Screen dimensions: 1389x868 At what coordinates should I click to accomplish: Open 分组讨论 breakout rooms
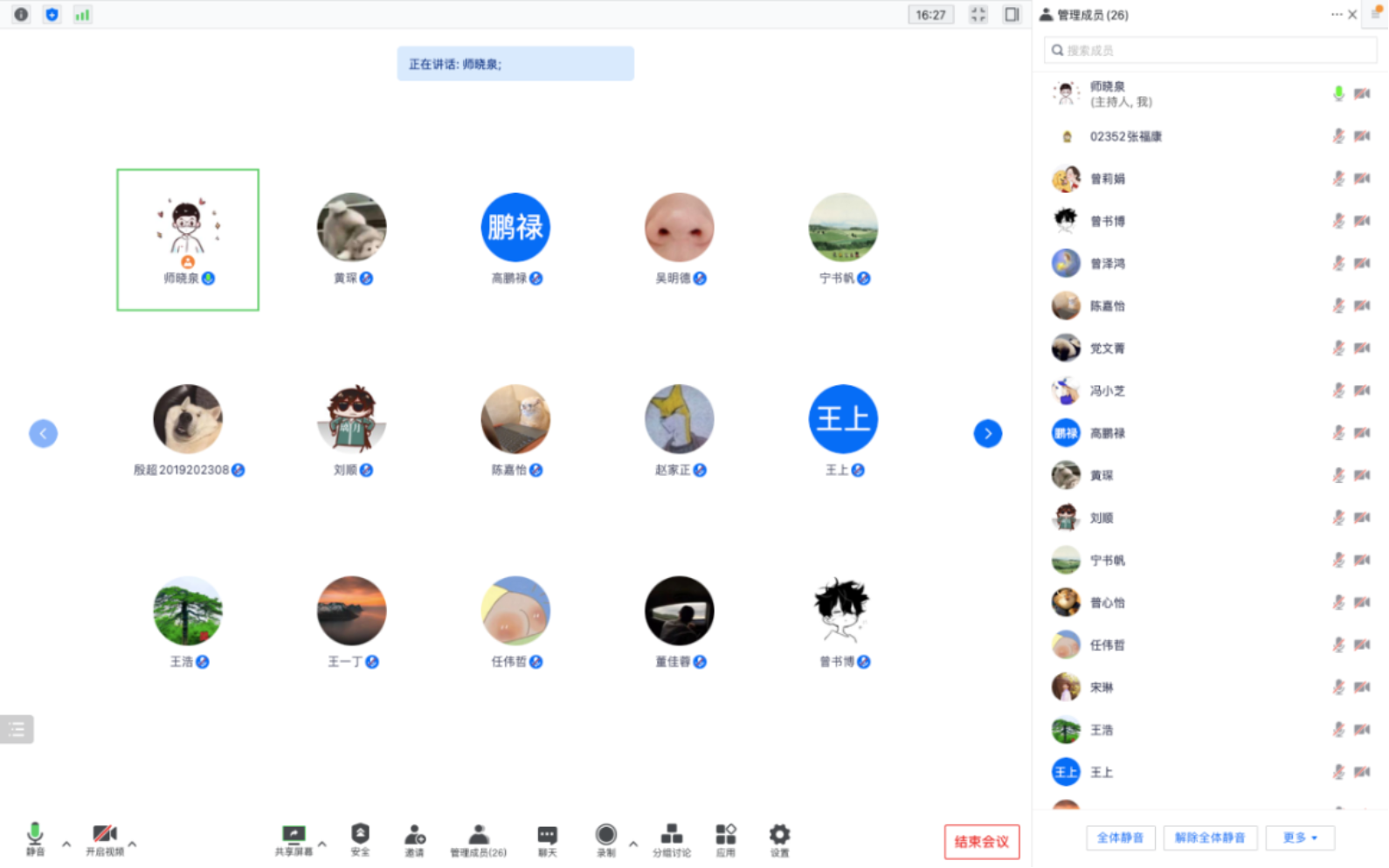coord(671,835)
